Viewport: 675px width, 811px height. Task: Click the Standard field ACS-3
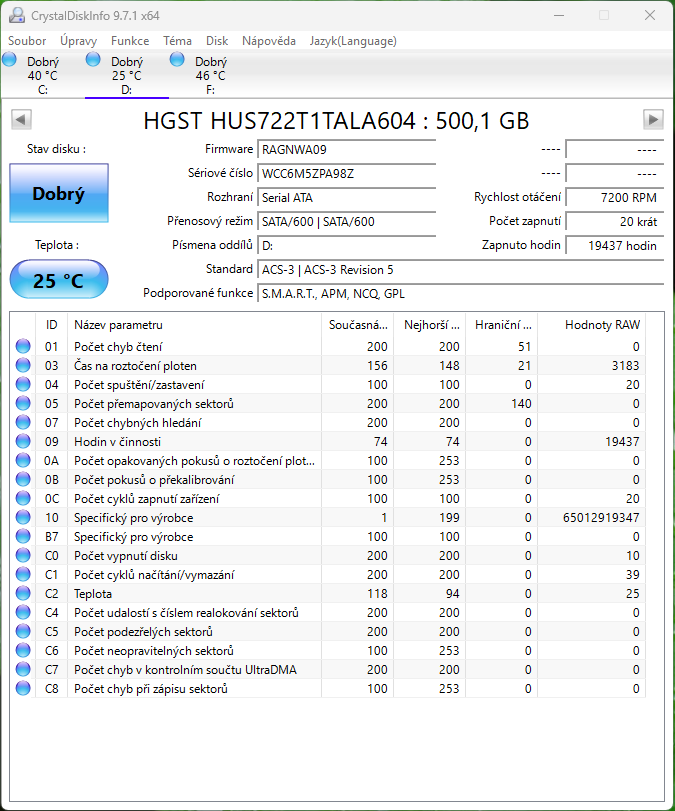460,269
